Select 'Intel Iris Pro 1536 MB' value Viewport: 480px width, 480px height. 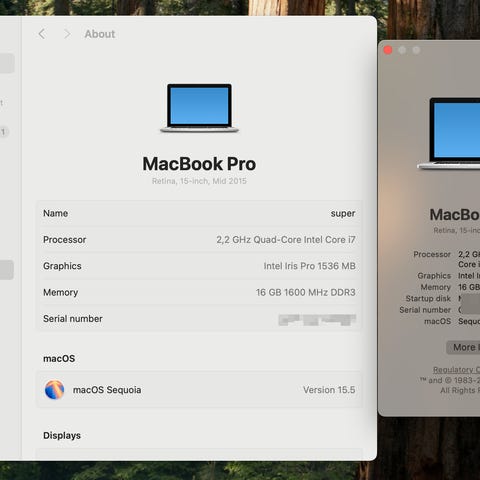309,266
